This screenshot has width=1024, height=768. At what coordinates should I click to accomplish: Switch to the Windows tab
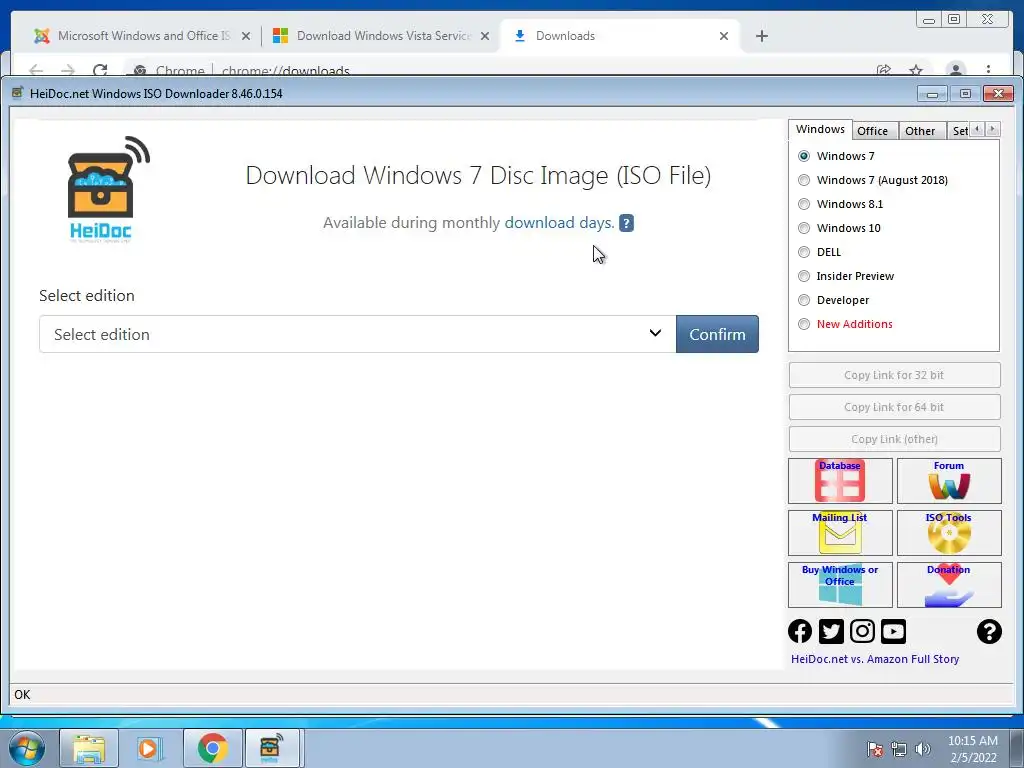pyautogui.click(x=820, y=129)
